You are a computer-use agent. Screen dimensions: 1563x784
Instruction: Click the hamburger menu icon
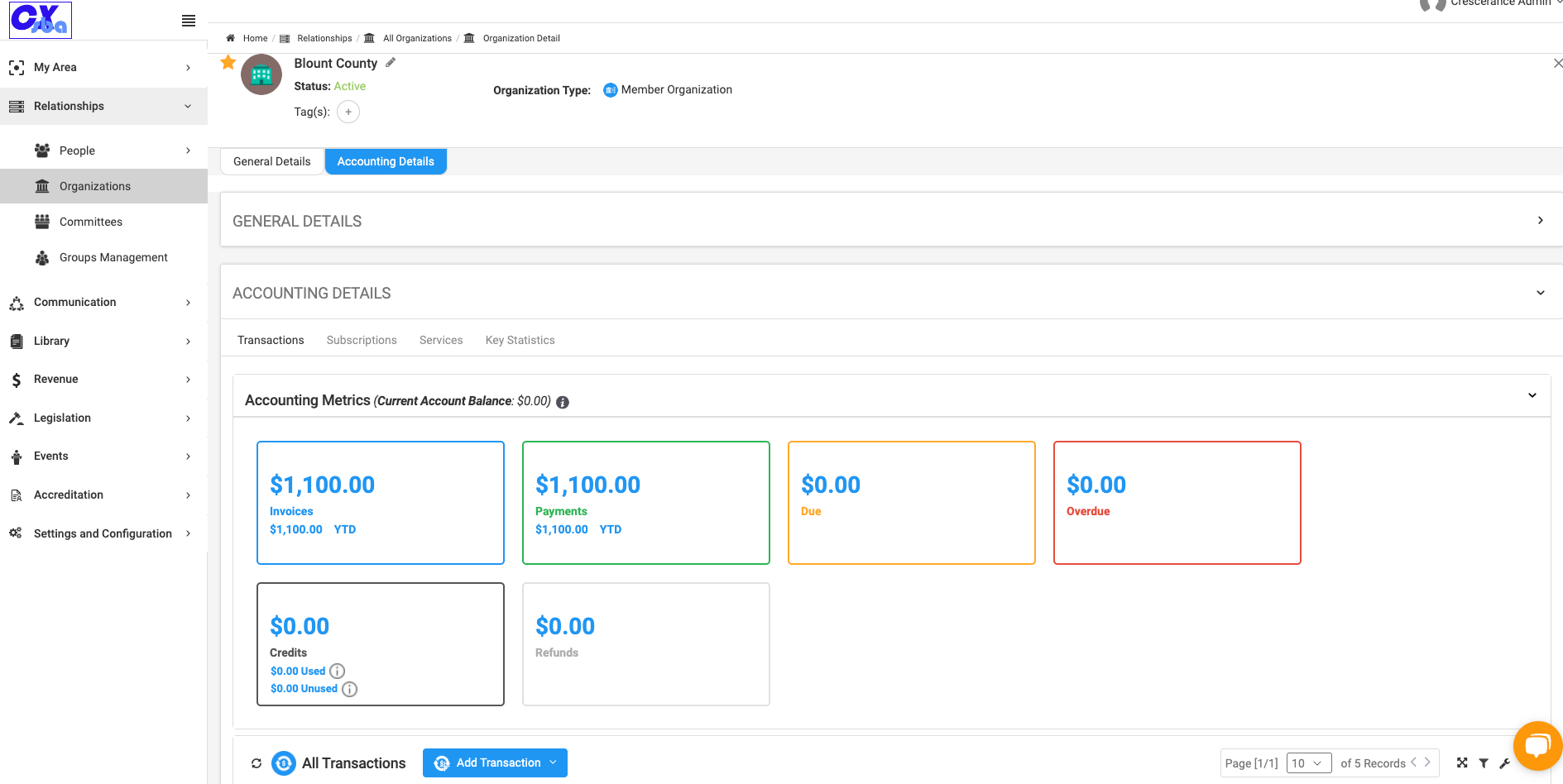(x=189, y=21)
